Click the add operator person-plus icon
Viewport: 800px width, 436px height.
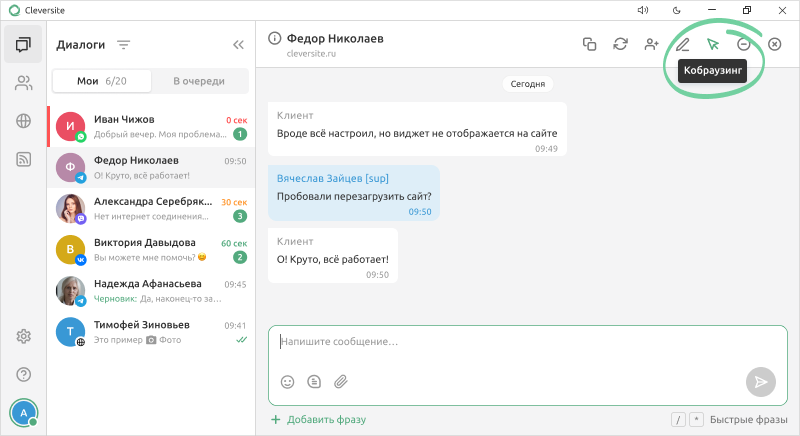pos(652,44)
